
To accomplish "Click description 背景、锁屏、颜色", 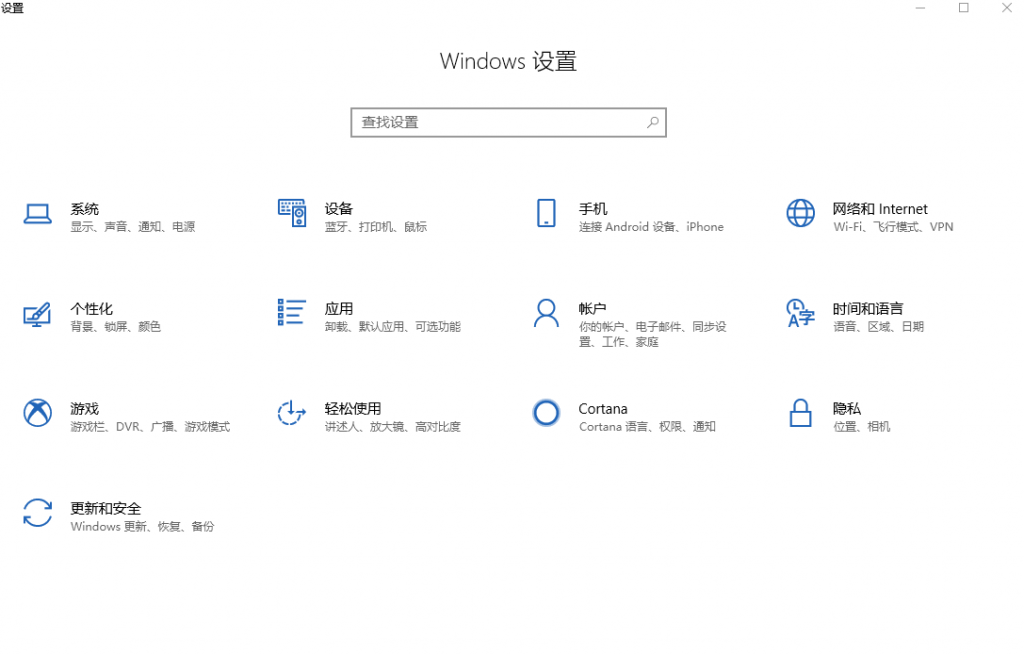I will [x=116, y=327].
